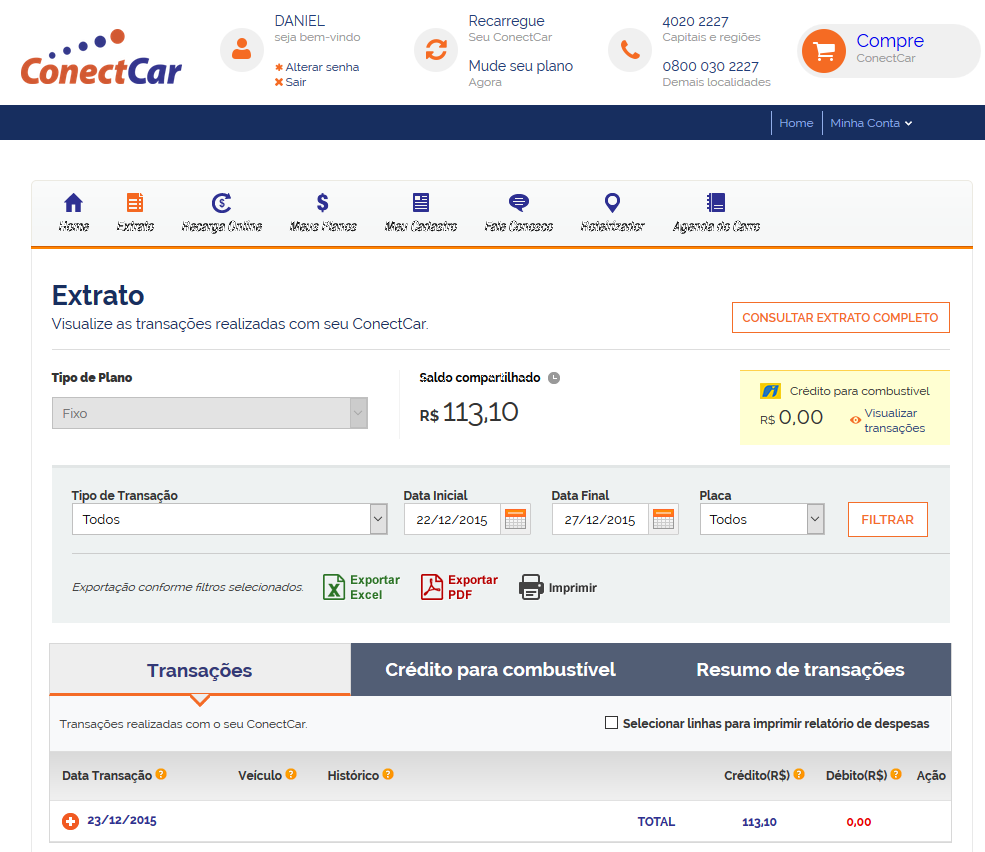Viewport: 985px width, 852px height.
Task: Open the Data Inicial calendar picker
Action: pyautogui.click(x=516, y=520)
